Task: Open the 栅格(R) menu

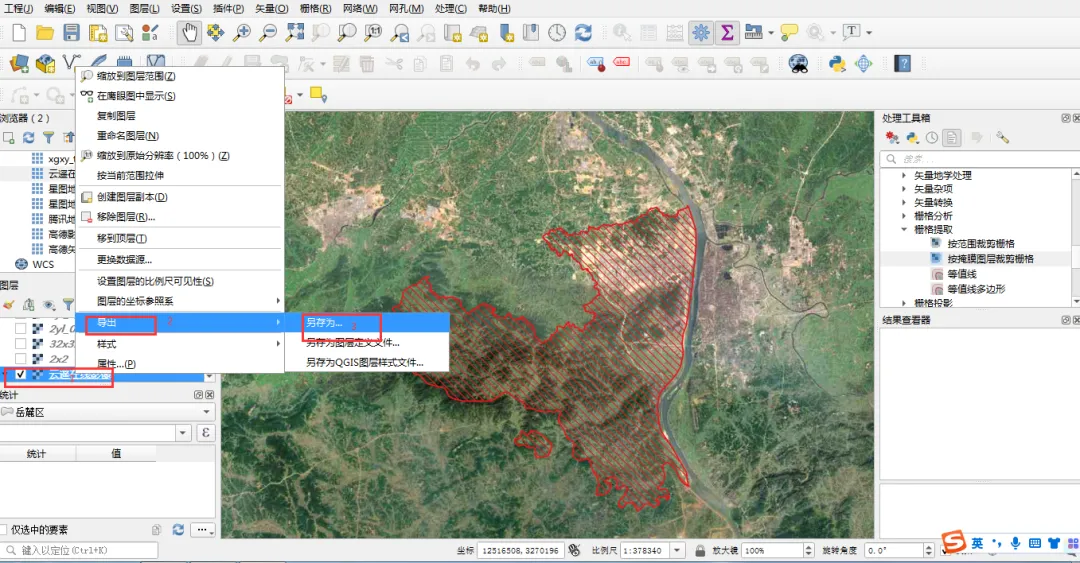Action: [x=315, y=8]
